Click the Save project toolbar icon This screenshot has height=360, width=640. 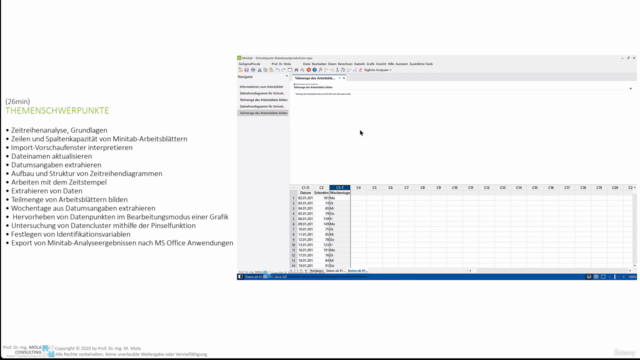click(247, 70)
